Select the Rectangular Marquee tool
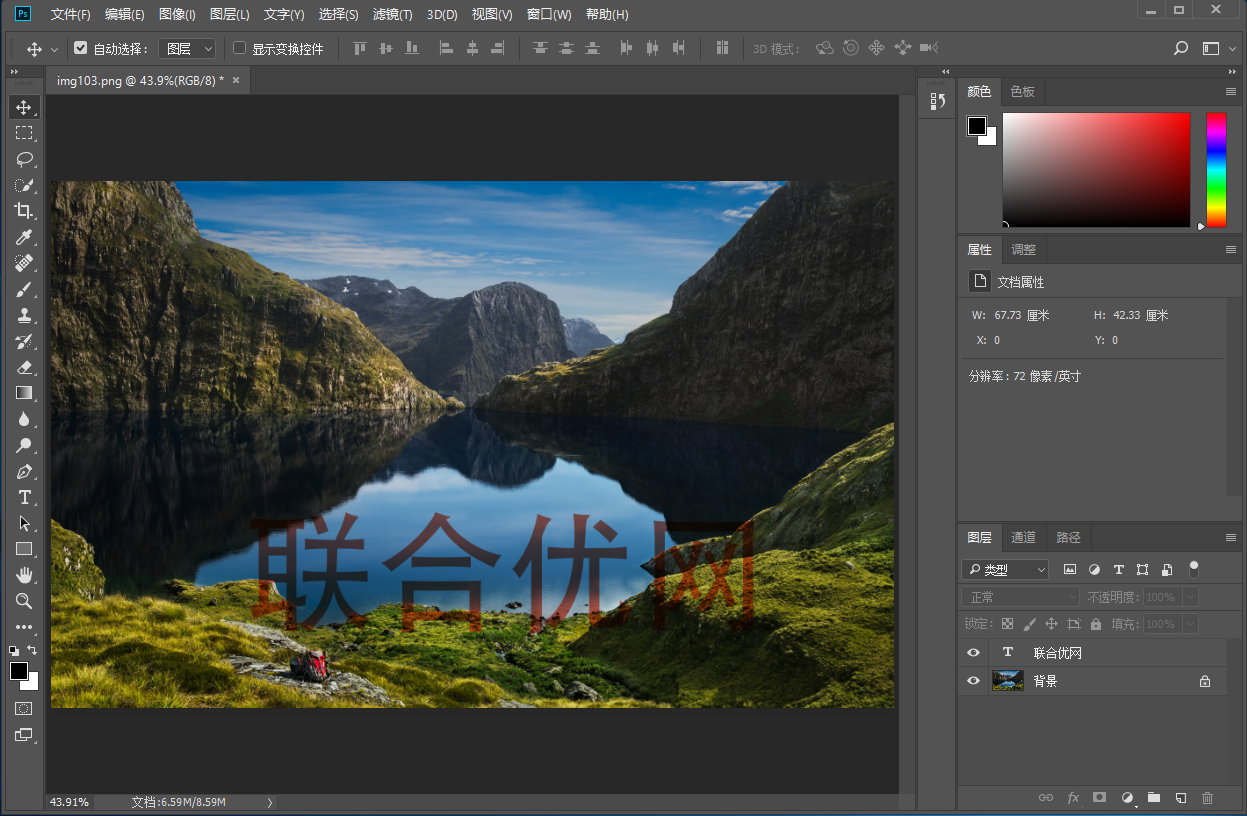 tap(24, 133)
